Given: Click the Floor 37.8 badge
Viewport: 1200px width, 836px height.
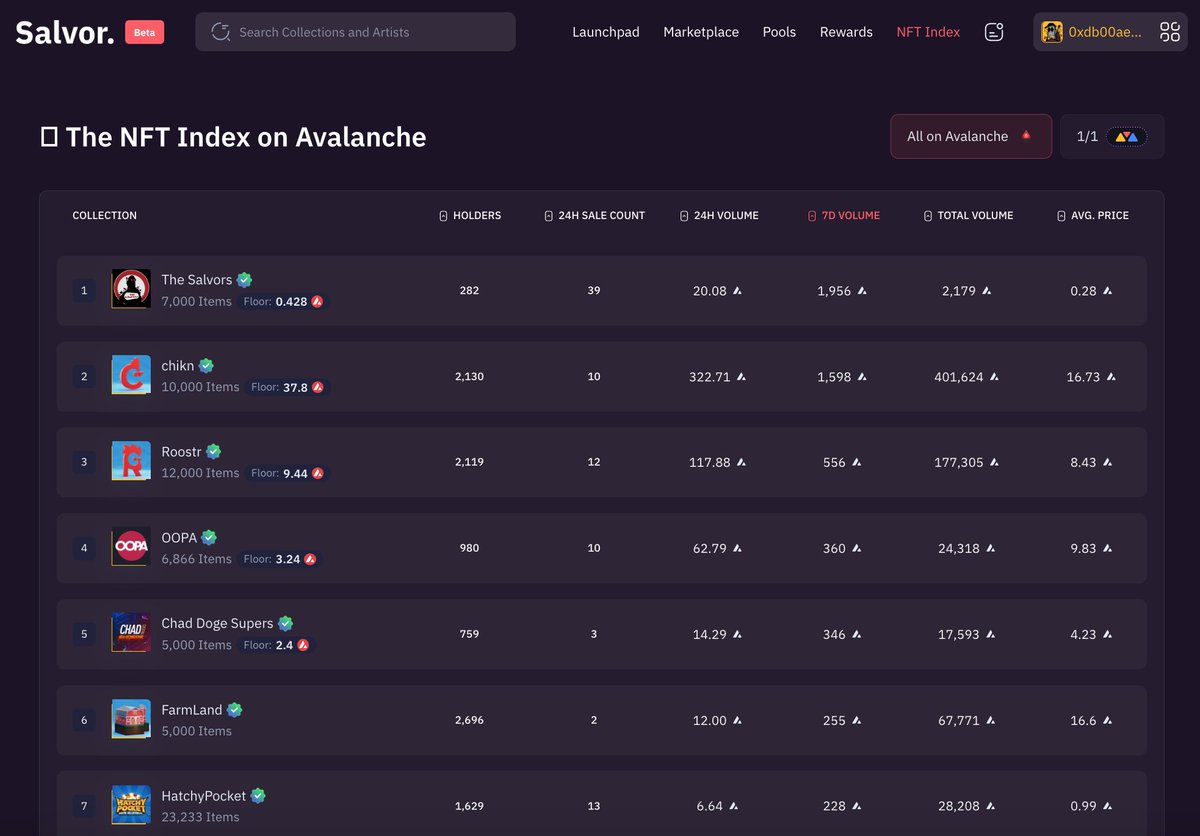Looking at the screenshot, I should tap(288, 387).
